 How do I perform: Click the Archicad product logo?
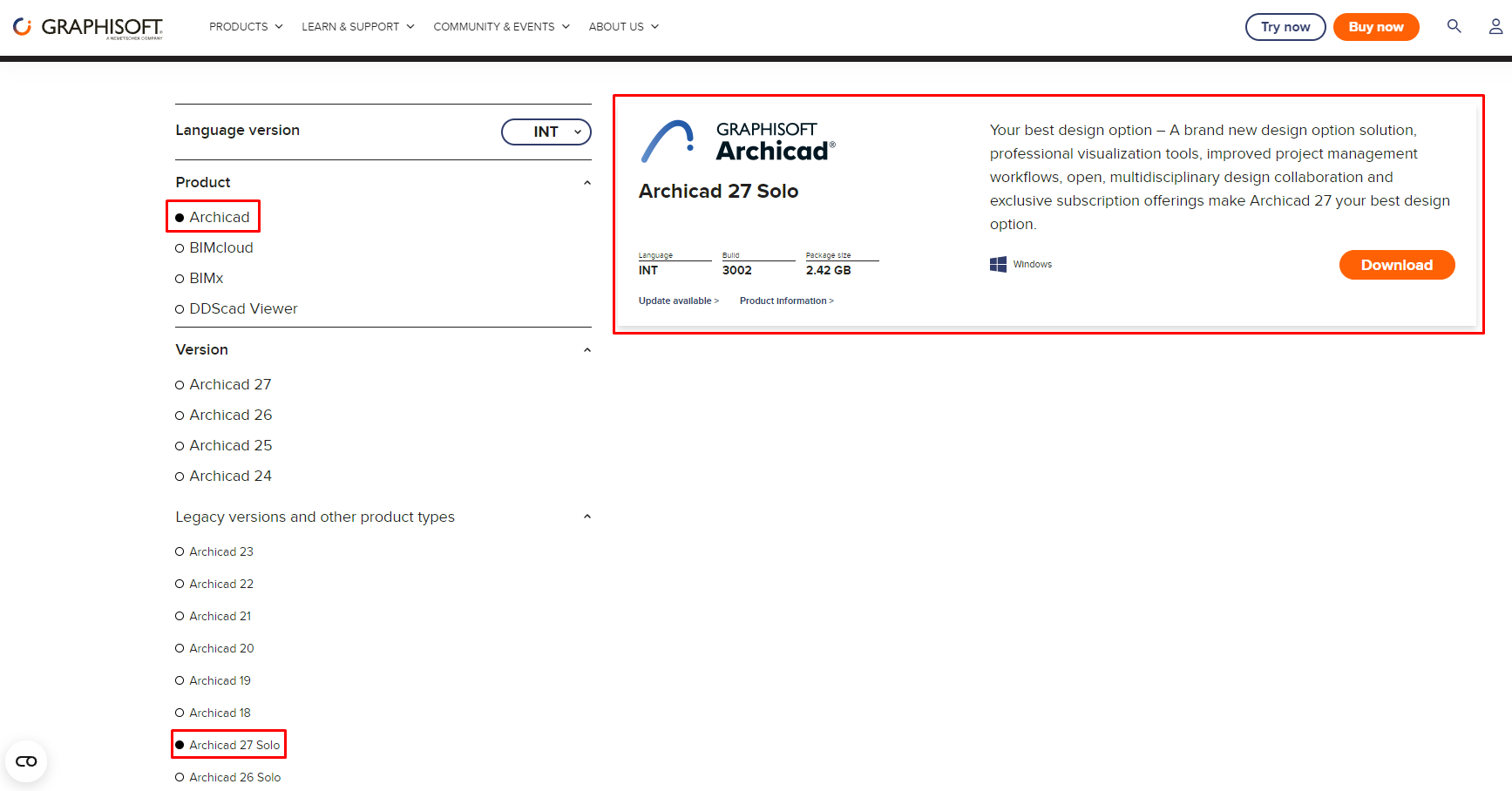click(x=736, y=139)
